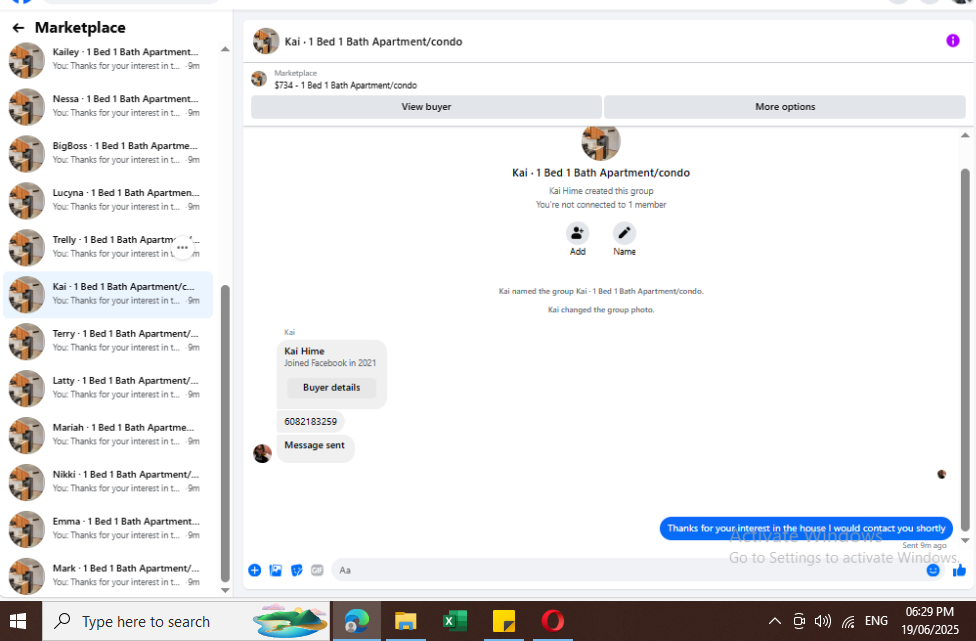The height and width of the screenshot is (641, 976).
Task: Open Nikki's conversation
Action: pos(108,482)
